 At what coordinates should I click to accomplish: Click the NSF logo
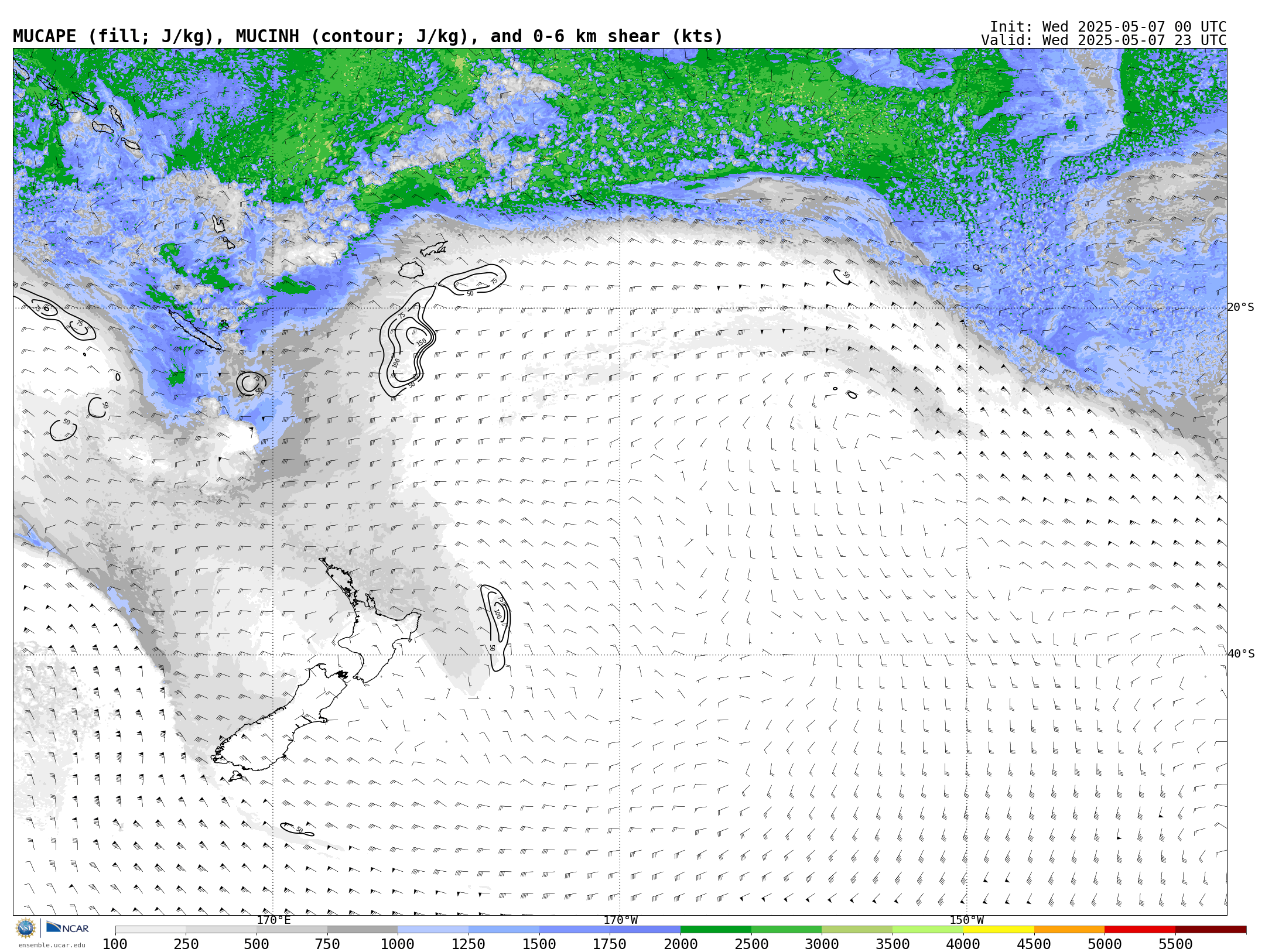pos(26,928)
